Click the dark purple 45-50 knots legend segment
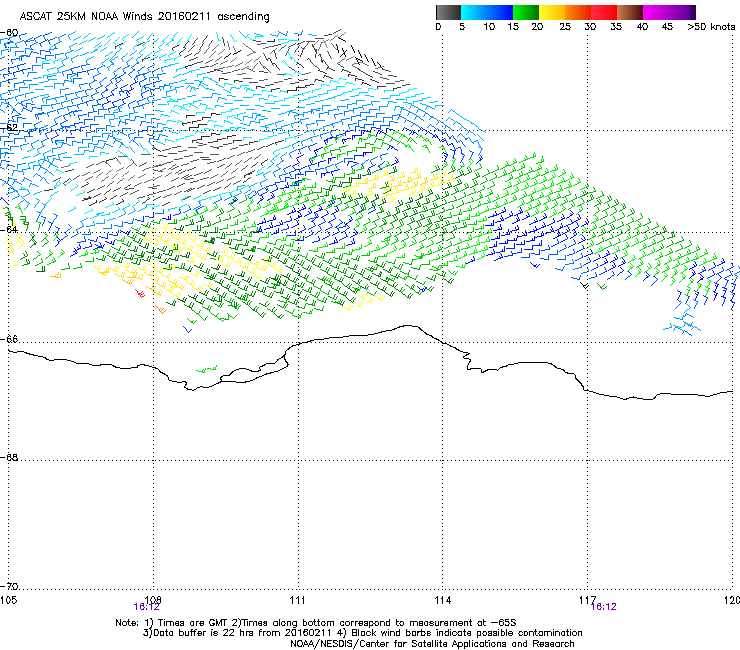This screenshot has height=650, width=740. coord(682,12)
